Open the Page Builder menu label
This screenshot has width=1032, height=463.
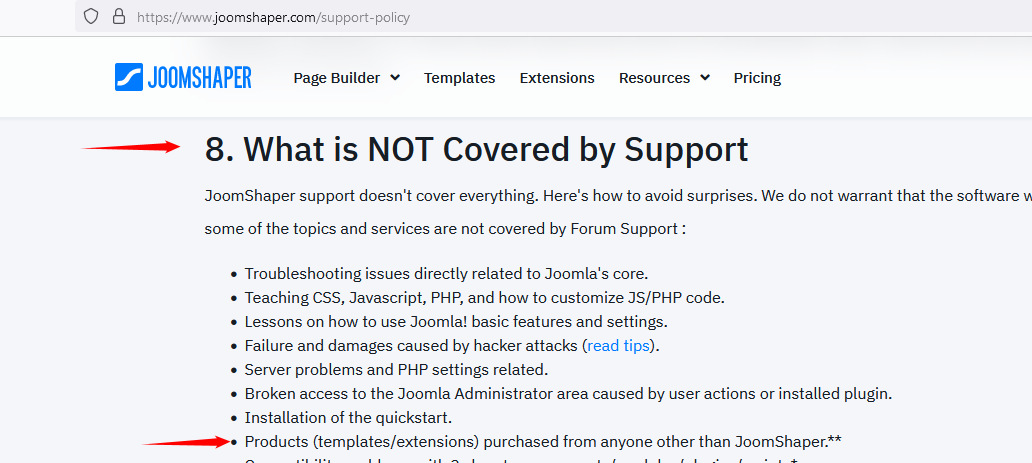(x=336, y=78)
